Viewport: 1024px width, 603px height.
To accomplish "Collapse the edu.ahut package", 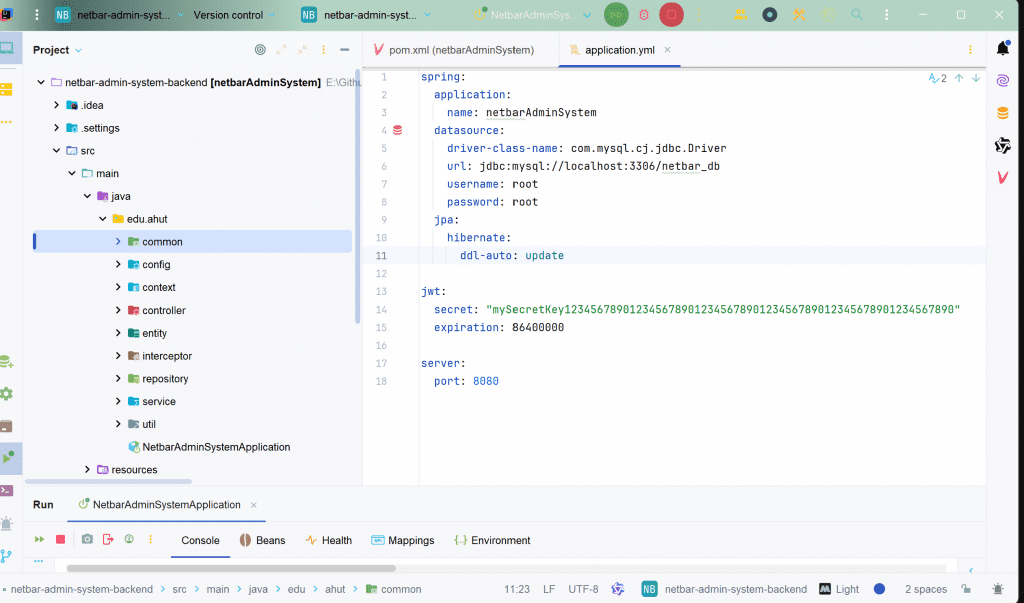I will pyautogui.click(x=103, y=219).
